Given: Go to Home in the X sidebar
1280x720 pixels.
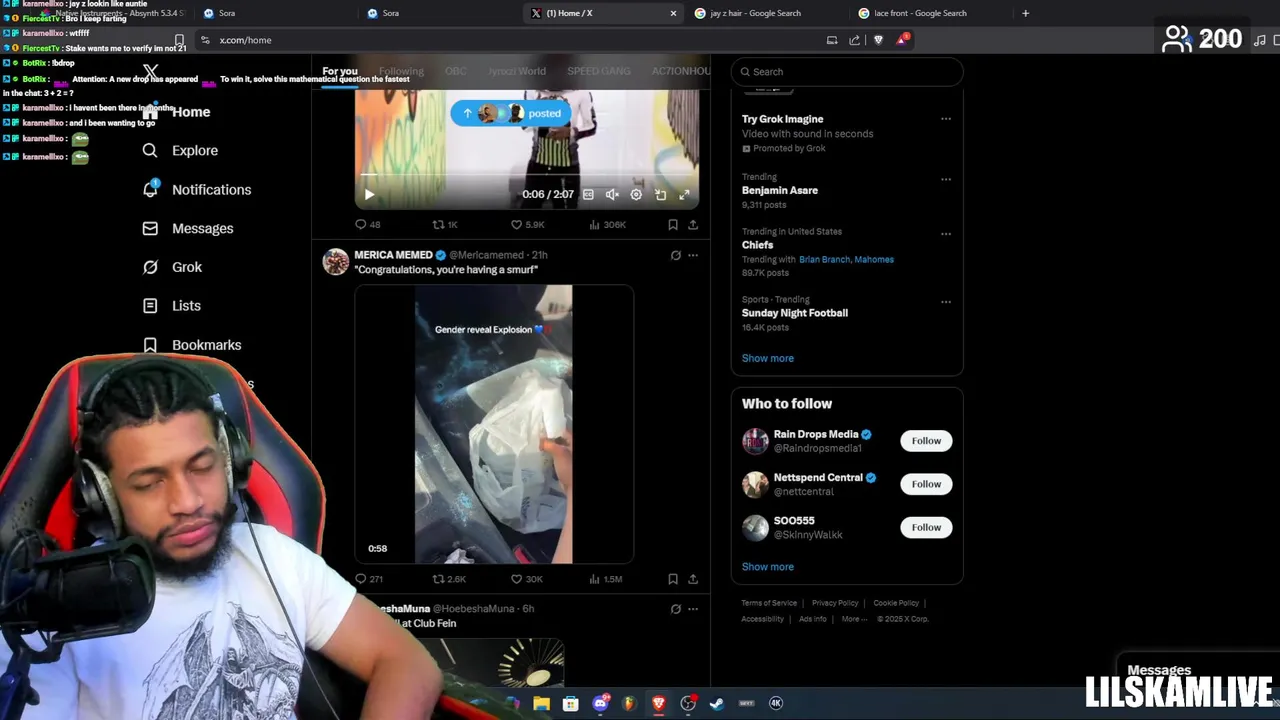Looking at the screenshot, I should click(x=176, y=111).
